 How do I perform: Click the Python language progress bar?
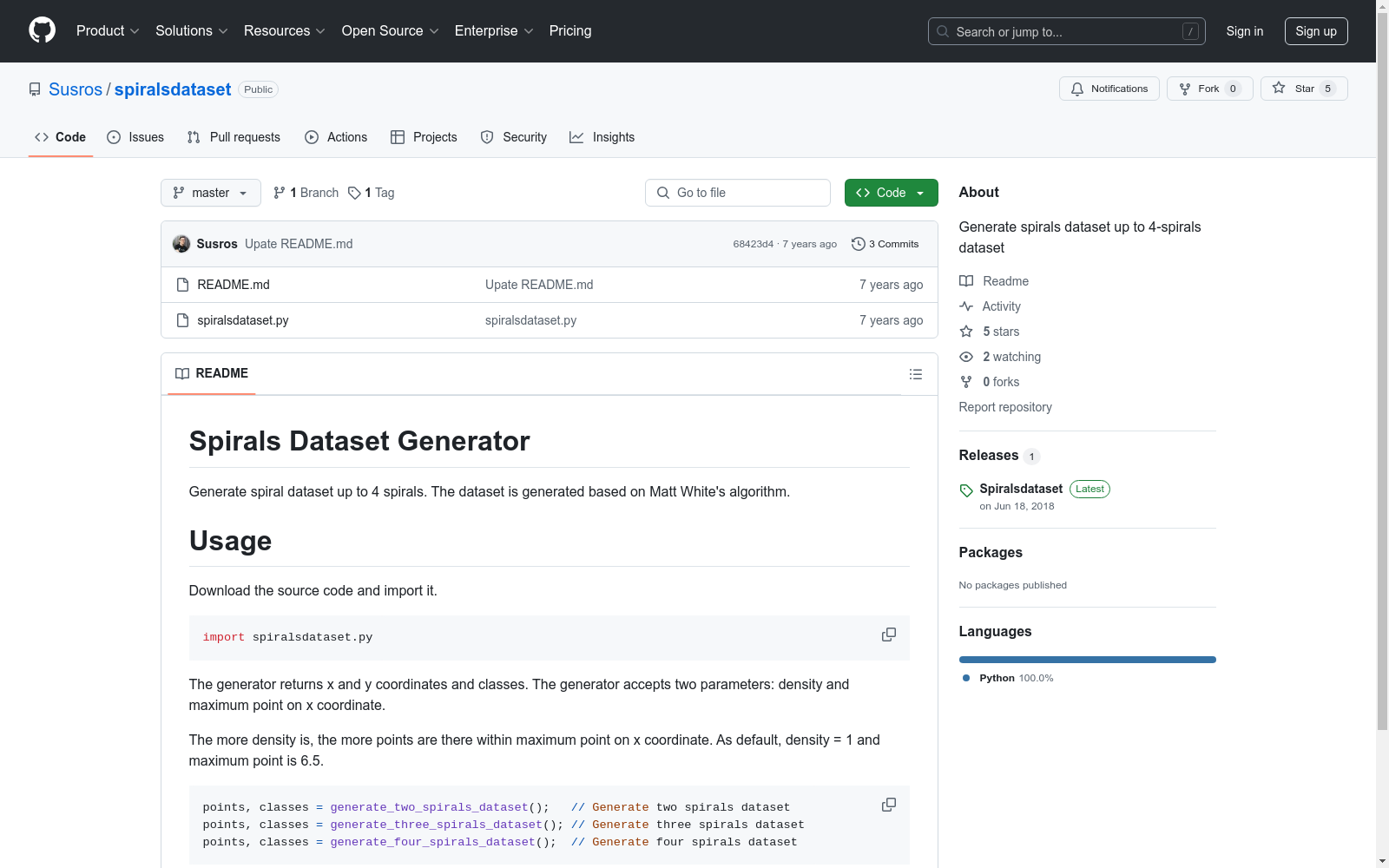click(1088, 660)
